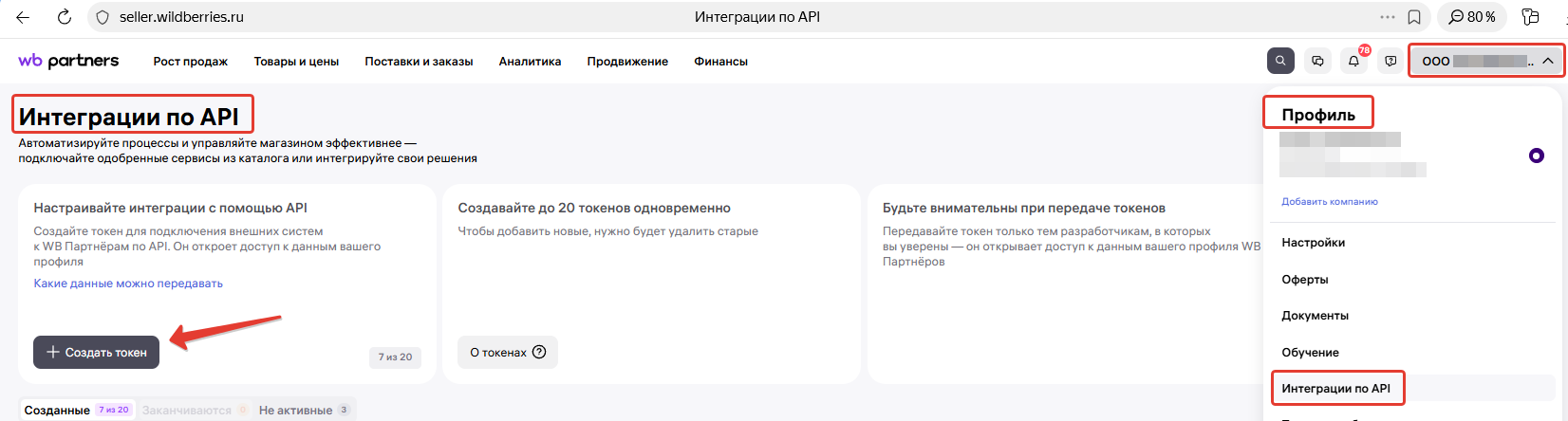Open the 80% zoom level control
The image size is (1568, 421).
(1472, 17)
